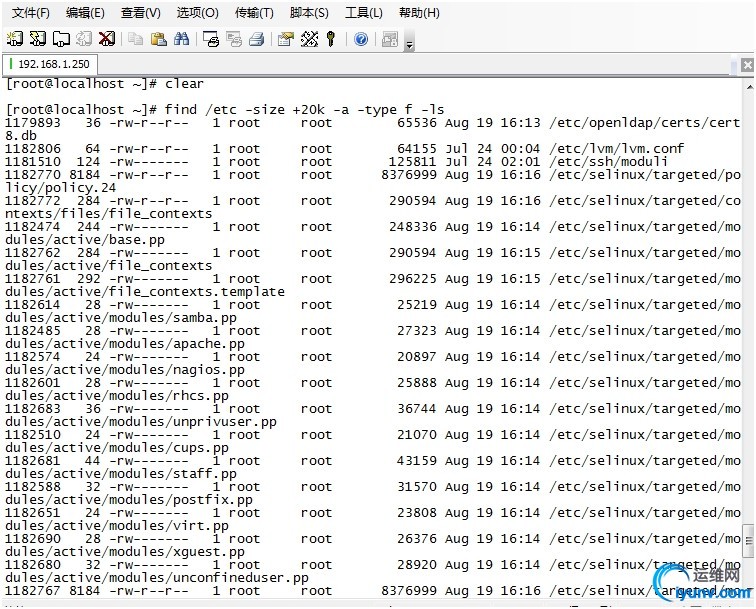
Task: Click the terminal scrollbar up arrow
Action: pyautogui.click(x=749, y=87)
